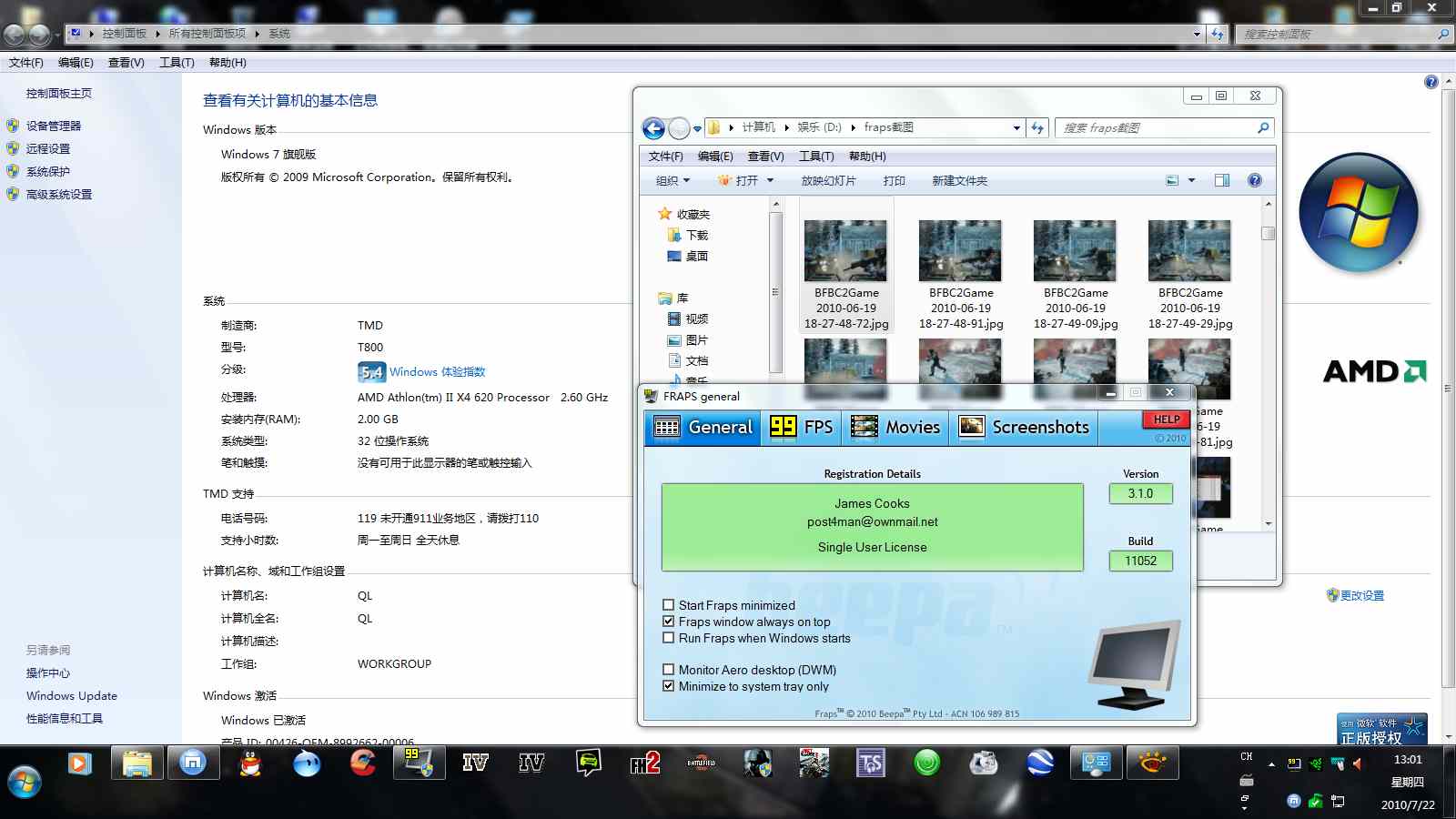Open Battlefield Bad Company 2 taskbar icon
This screenshot has height=819, width=1456.
click(x=701, y=763)
